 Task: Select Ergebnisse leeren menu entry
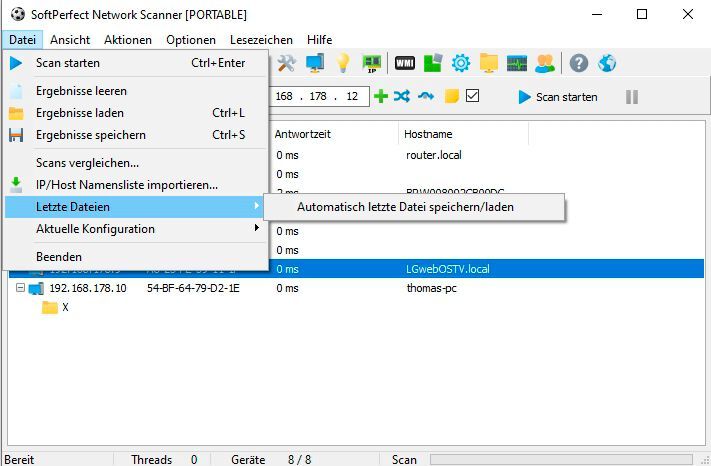[136, 91]
